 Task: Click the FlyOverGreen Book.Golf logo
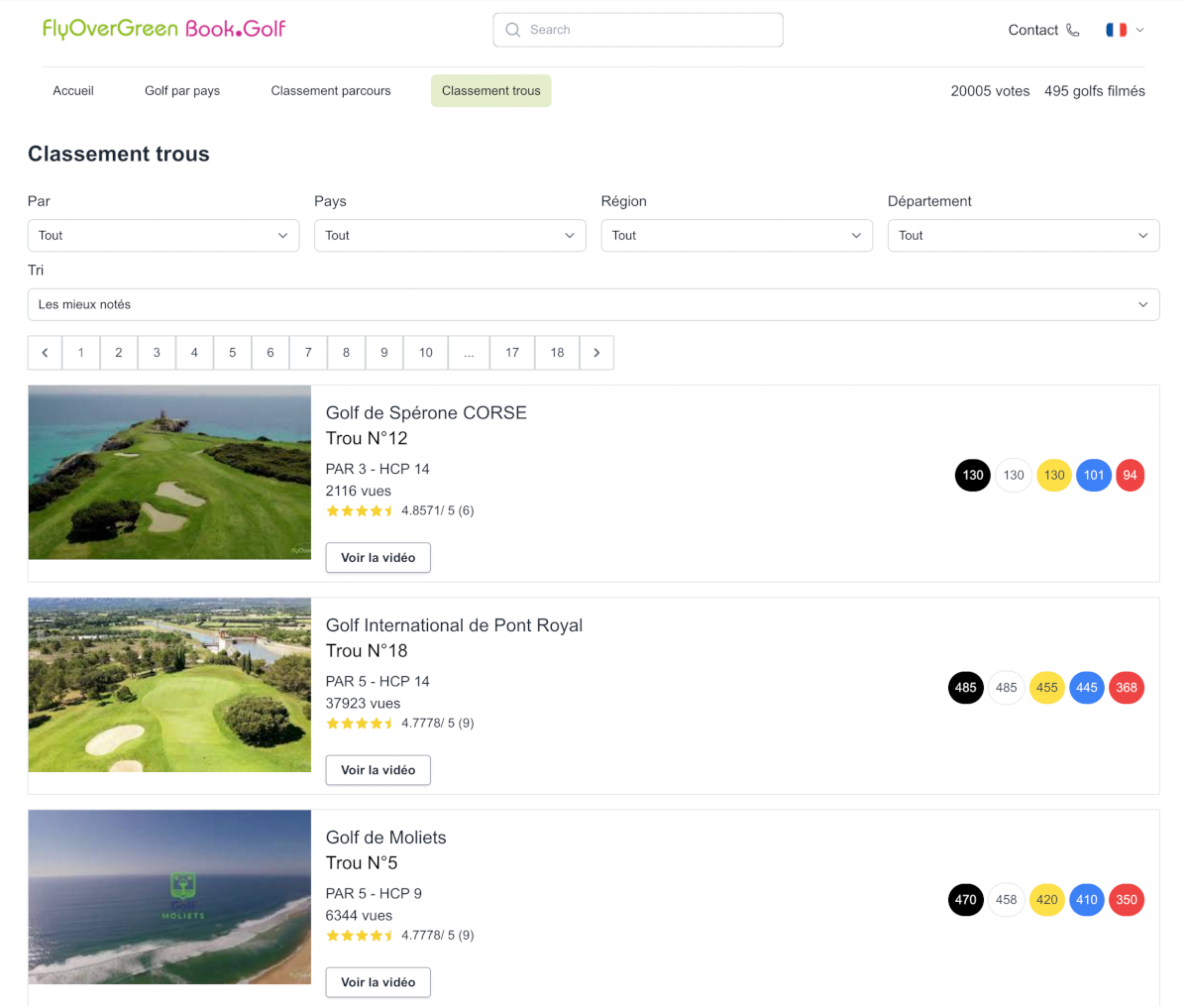[x=163, y=29]
